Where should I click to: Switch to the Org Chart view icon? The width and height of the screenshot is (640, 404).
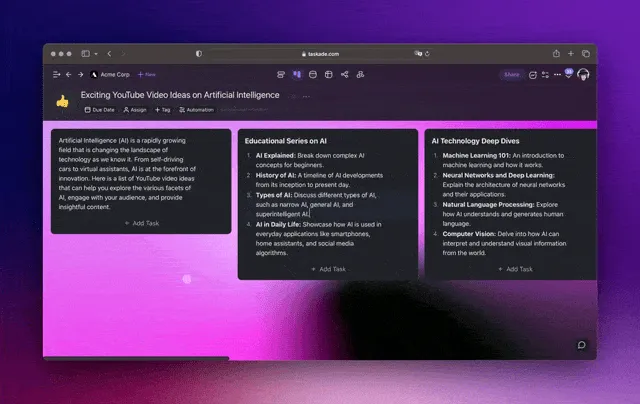coord(360,75)
